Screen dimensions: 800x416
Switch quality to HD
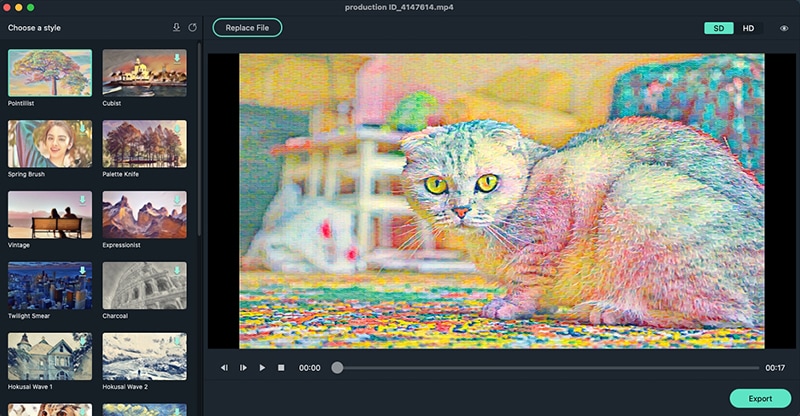pos(748,28)
